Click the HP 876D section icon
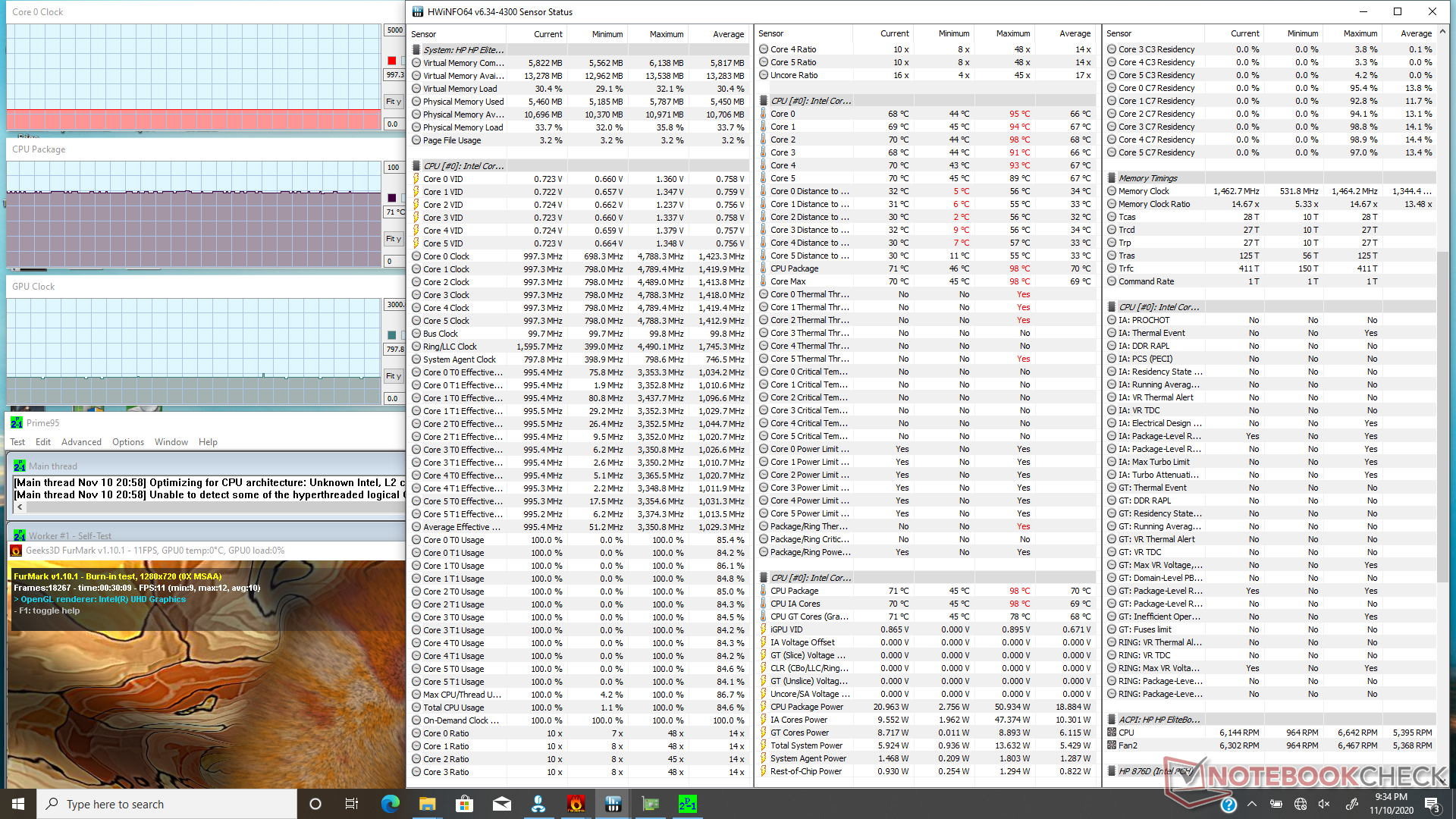The height and width of the screenshot is (819, 1456). click(x=1112, y=770)
